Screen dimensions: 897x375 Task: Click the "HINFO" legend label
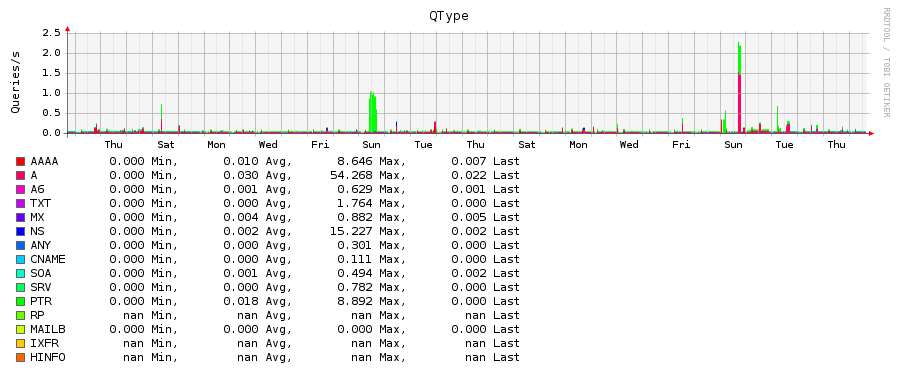[x=47, y=358]
